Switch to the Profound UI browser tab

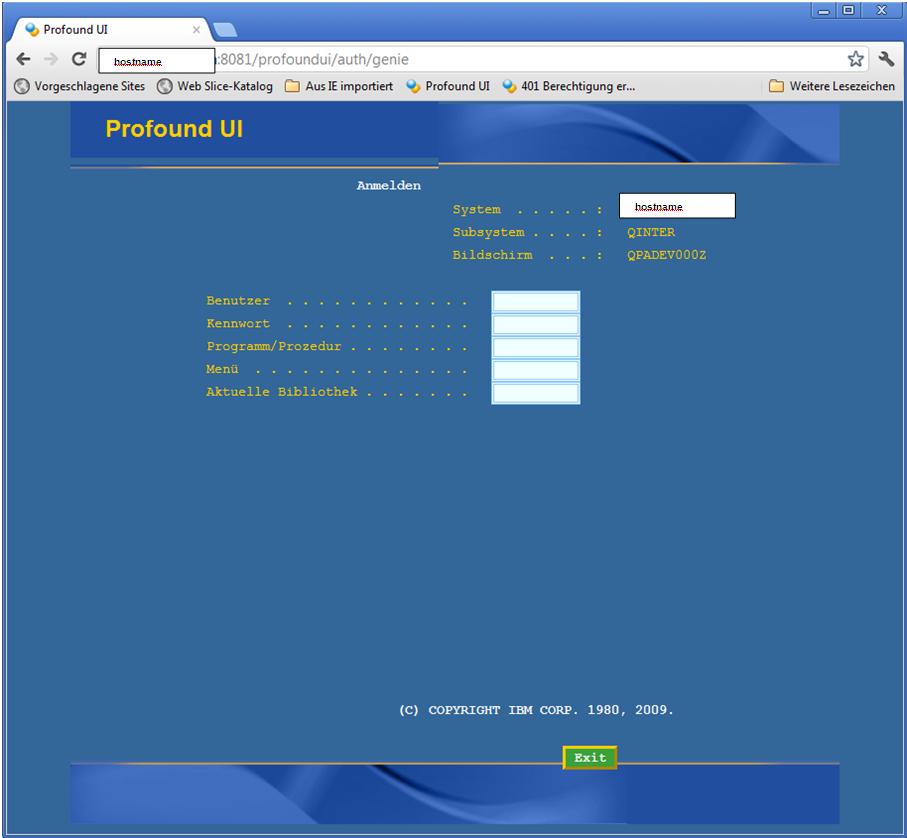(x=110, y=29)
